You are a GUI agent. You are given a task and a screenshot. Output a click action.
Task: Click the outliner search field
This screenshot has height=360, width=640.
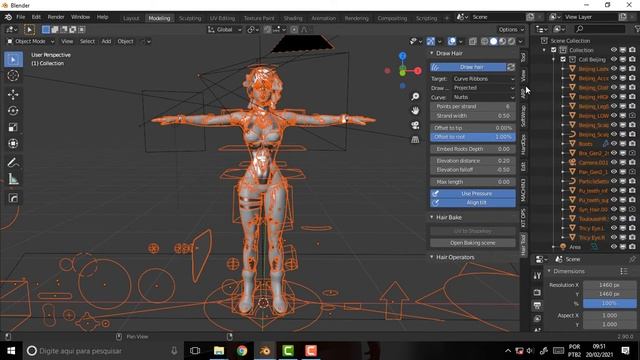[x=600, y=29]
